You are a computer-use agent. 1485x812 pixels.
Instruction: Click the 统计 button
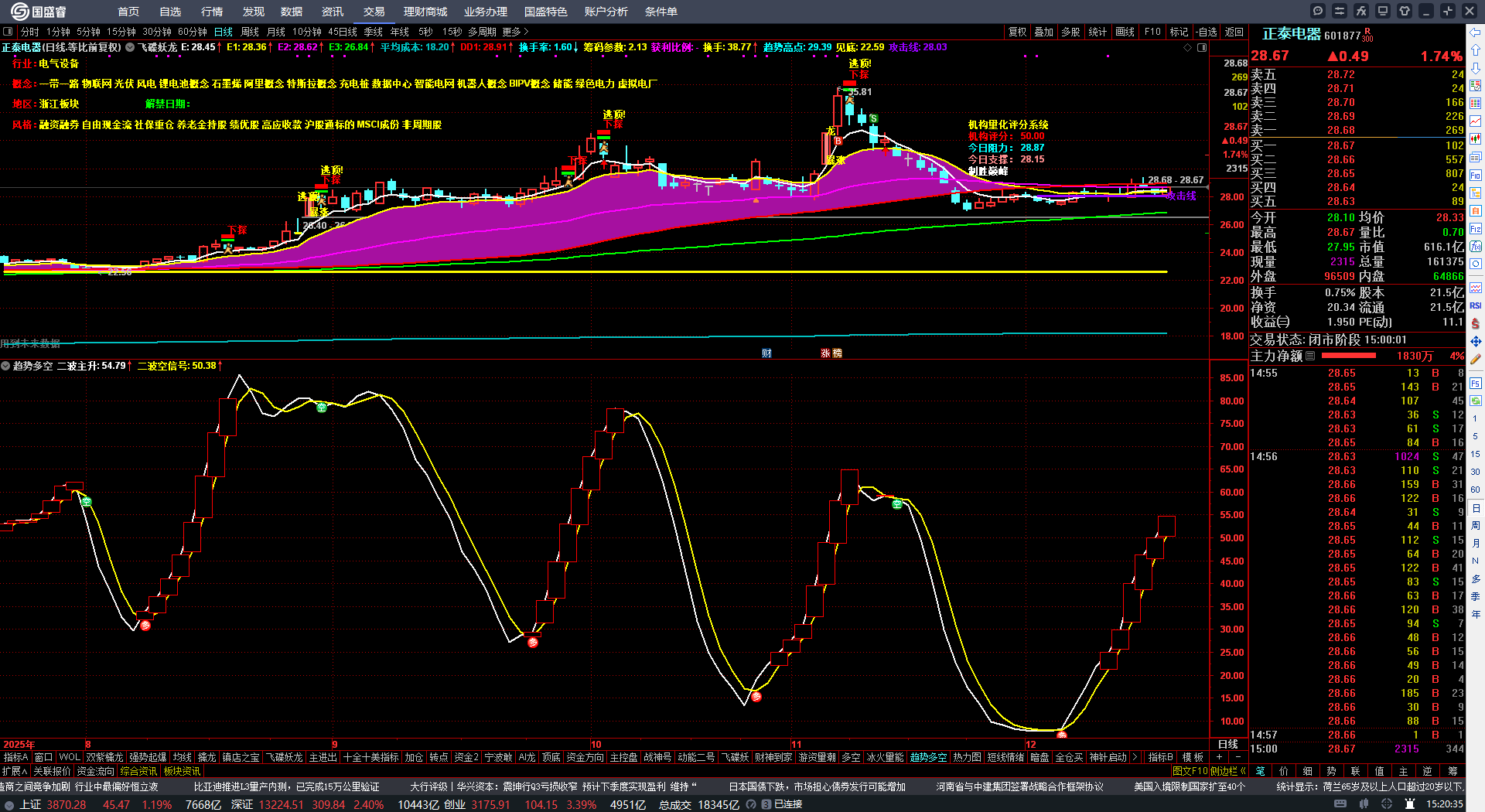pyautogui.click(x=1098, y=32)
